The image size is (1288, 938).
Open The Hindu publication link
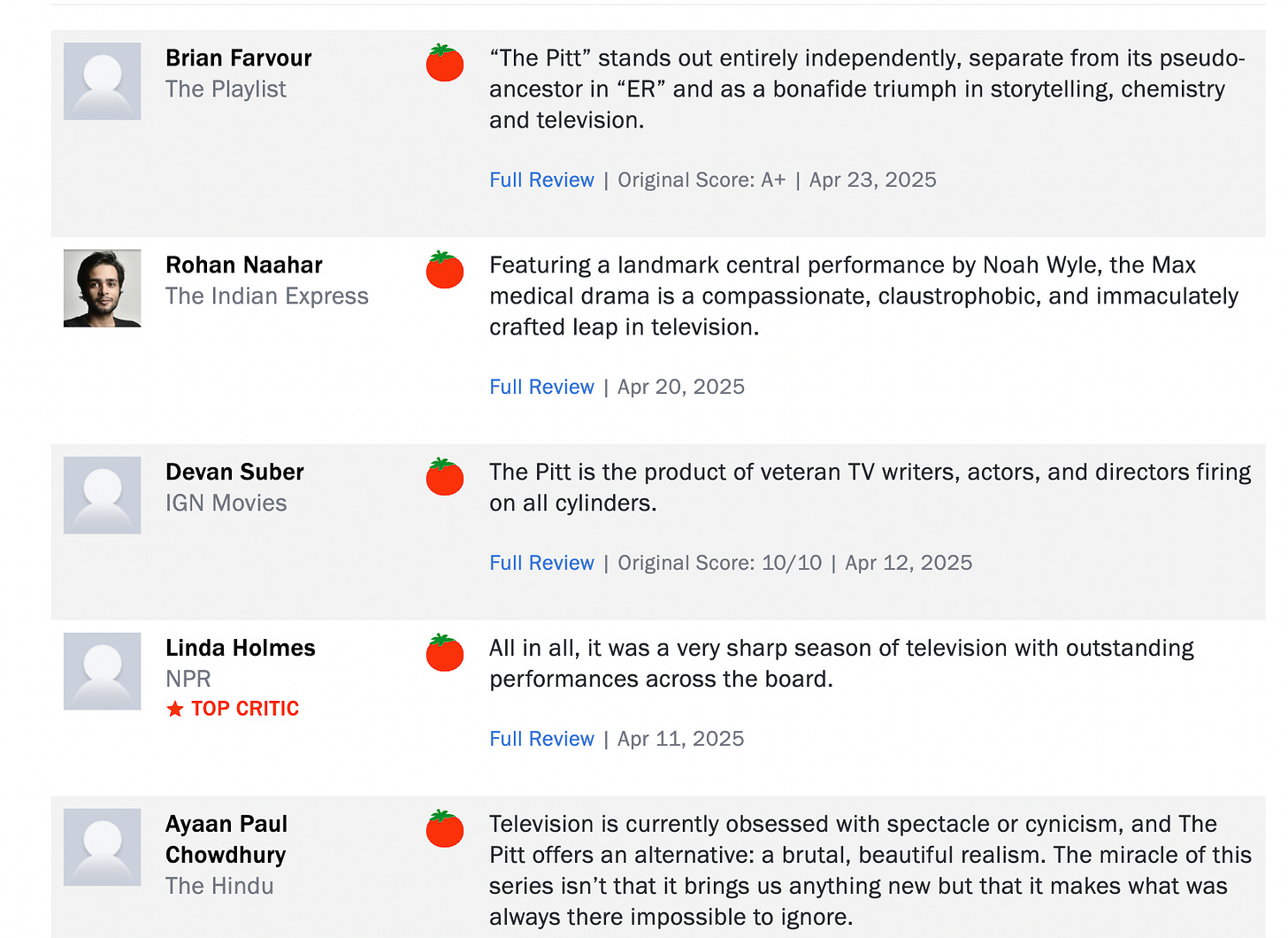(219, 886)
